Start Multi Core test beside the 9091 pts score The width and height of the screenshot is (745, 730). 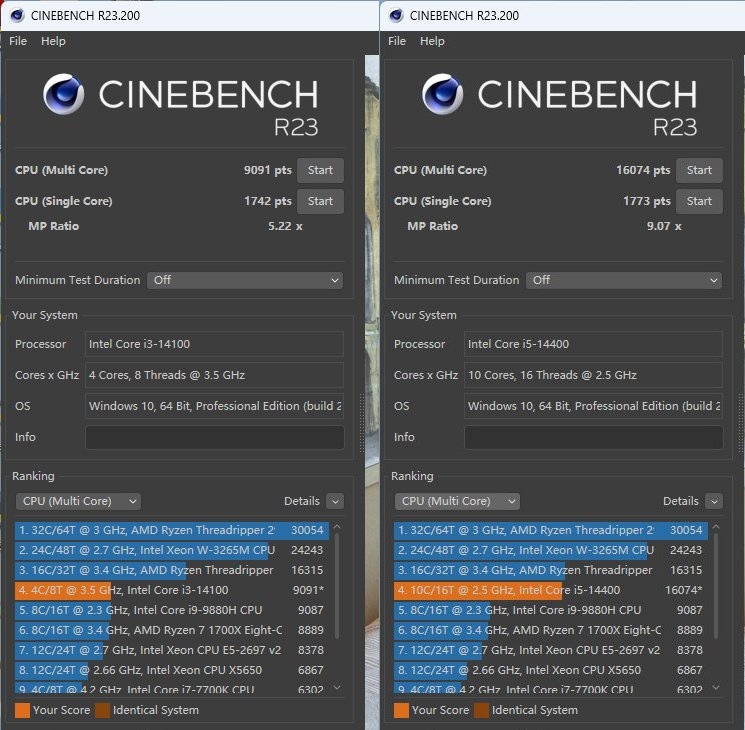pos(320,170)
